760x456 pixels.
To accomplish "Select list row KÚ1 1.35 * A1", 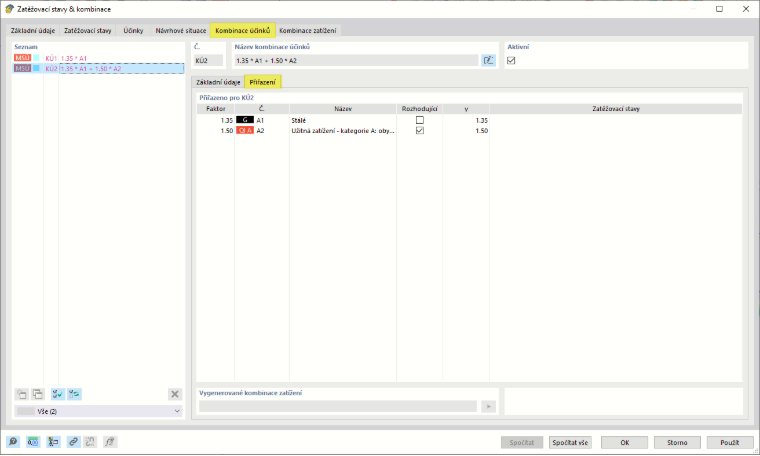I will pos(99,58).
